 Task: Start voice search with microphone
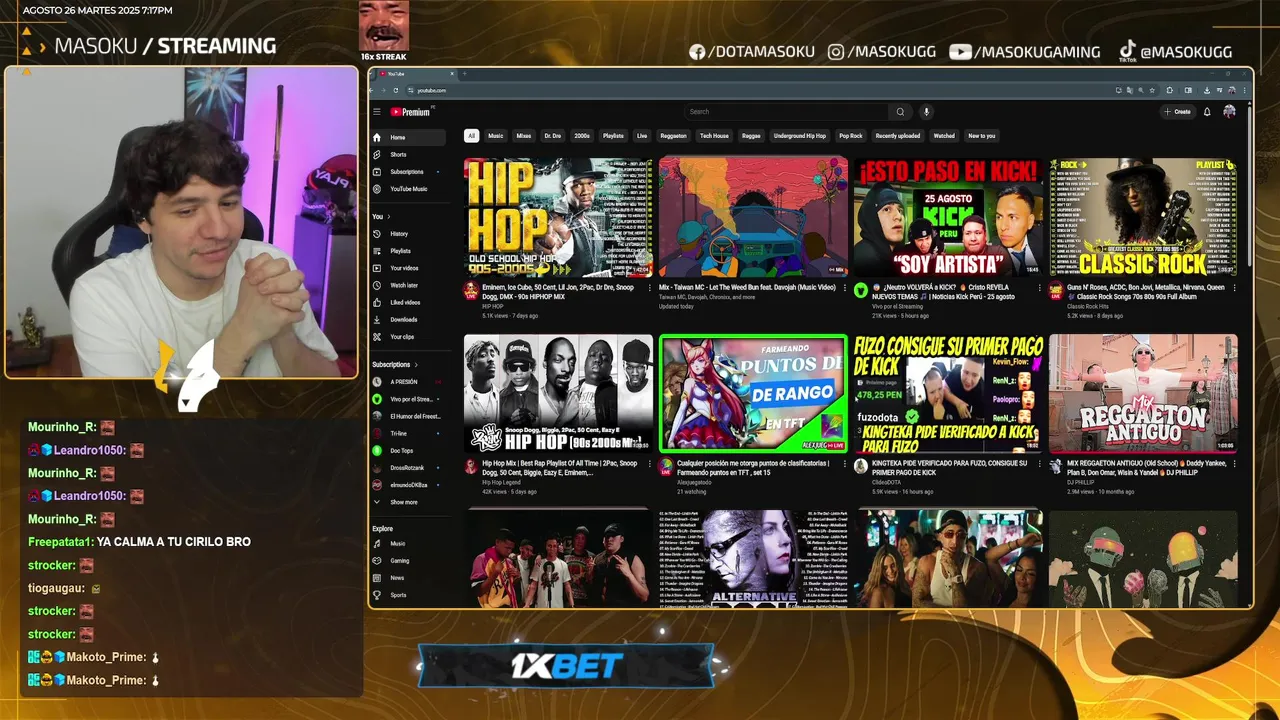click(926, 112)
